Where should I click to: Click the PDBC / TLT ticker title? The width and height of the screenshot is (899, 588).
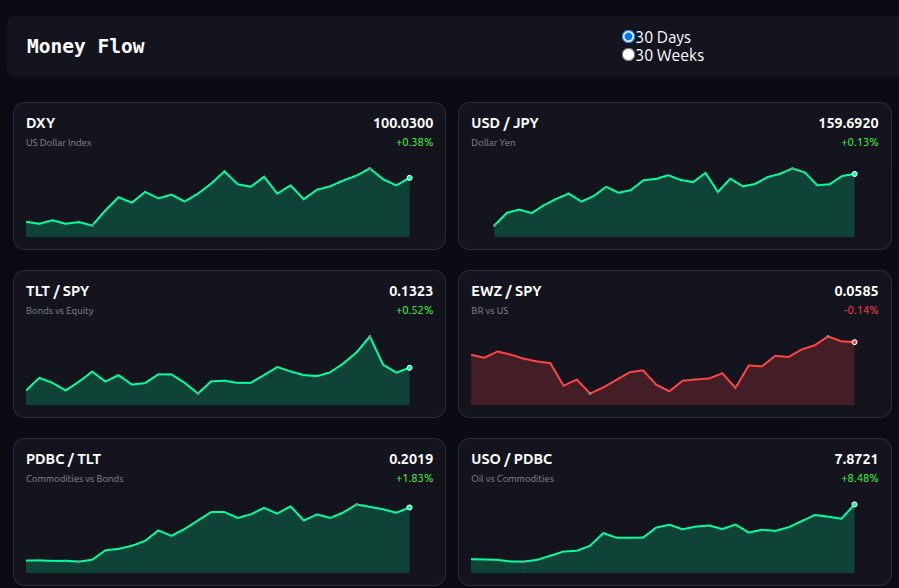63,459
